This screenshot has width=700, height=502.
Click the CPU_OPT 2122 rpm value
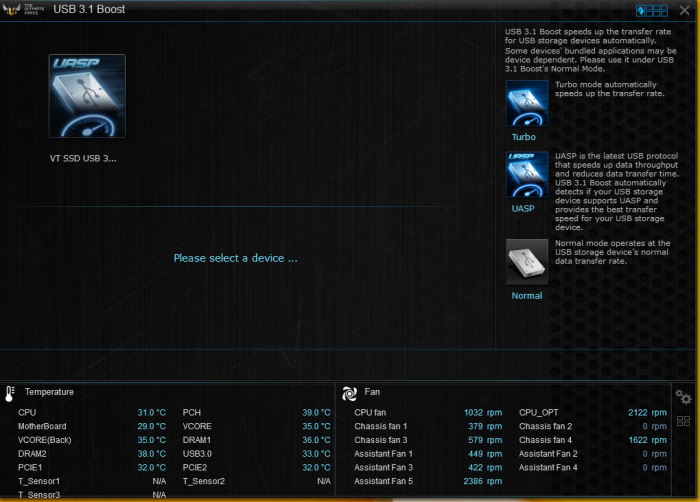click(x=647, y=413)
